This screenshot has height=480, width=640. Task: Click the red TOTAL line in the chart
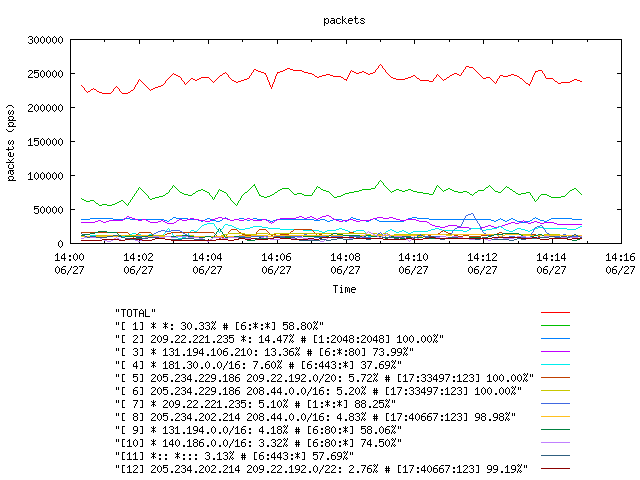[x=332, y=76]
